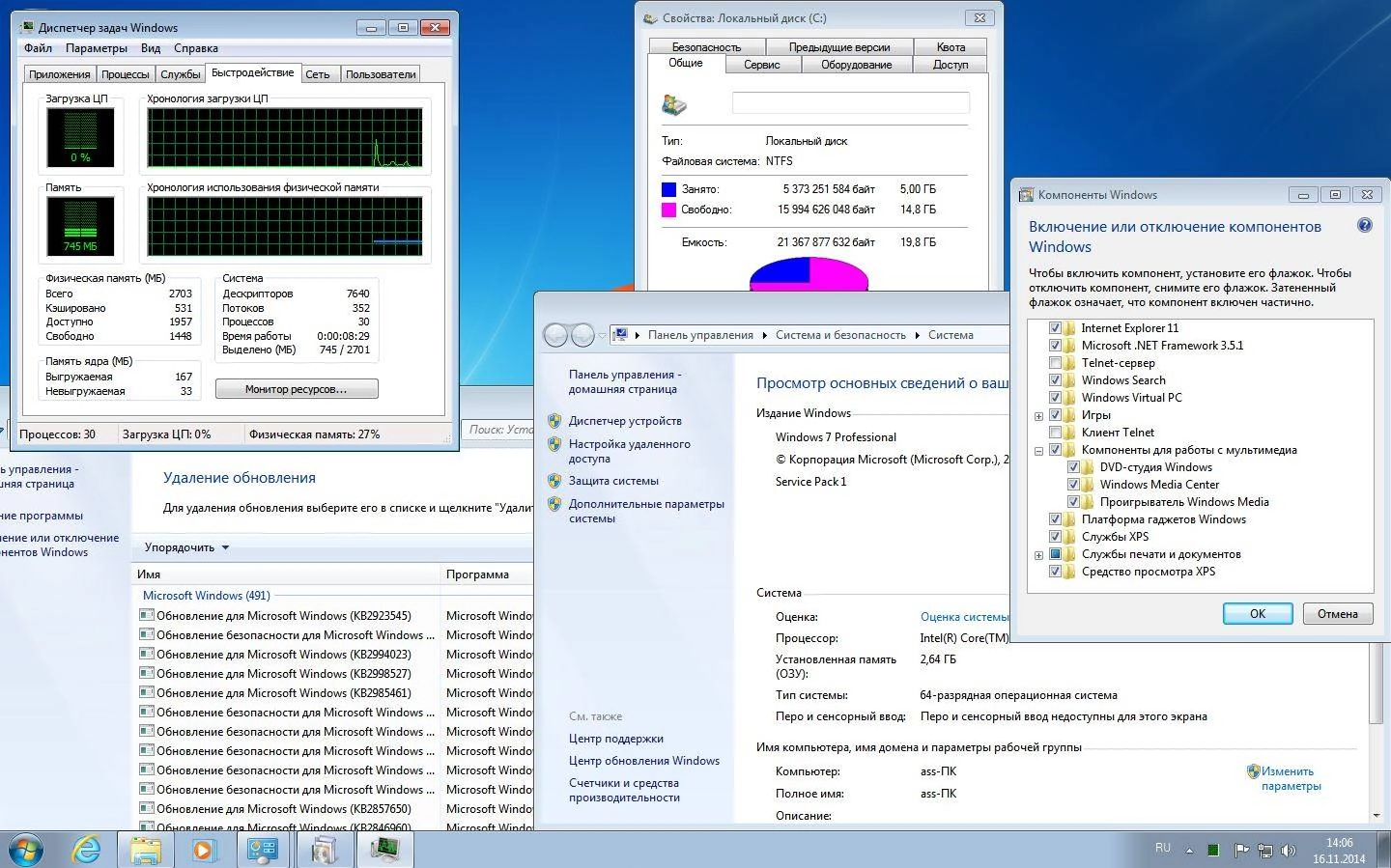Open the Упорядочить dropdown

(186, 547)
